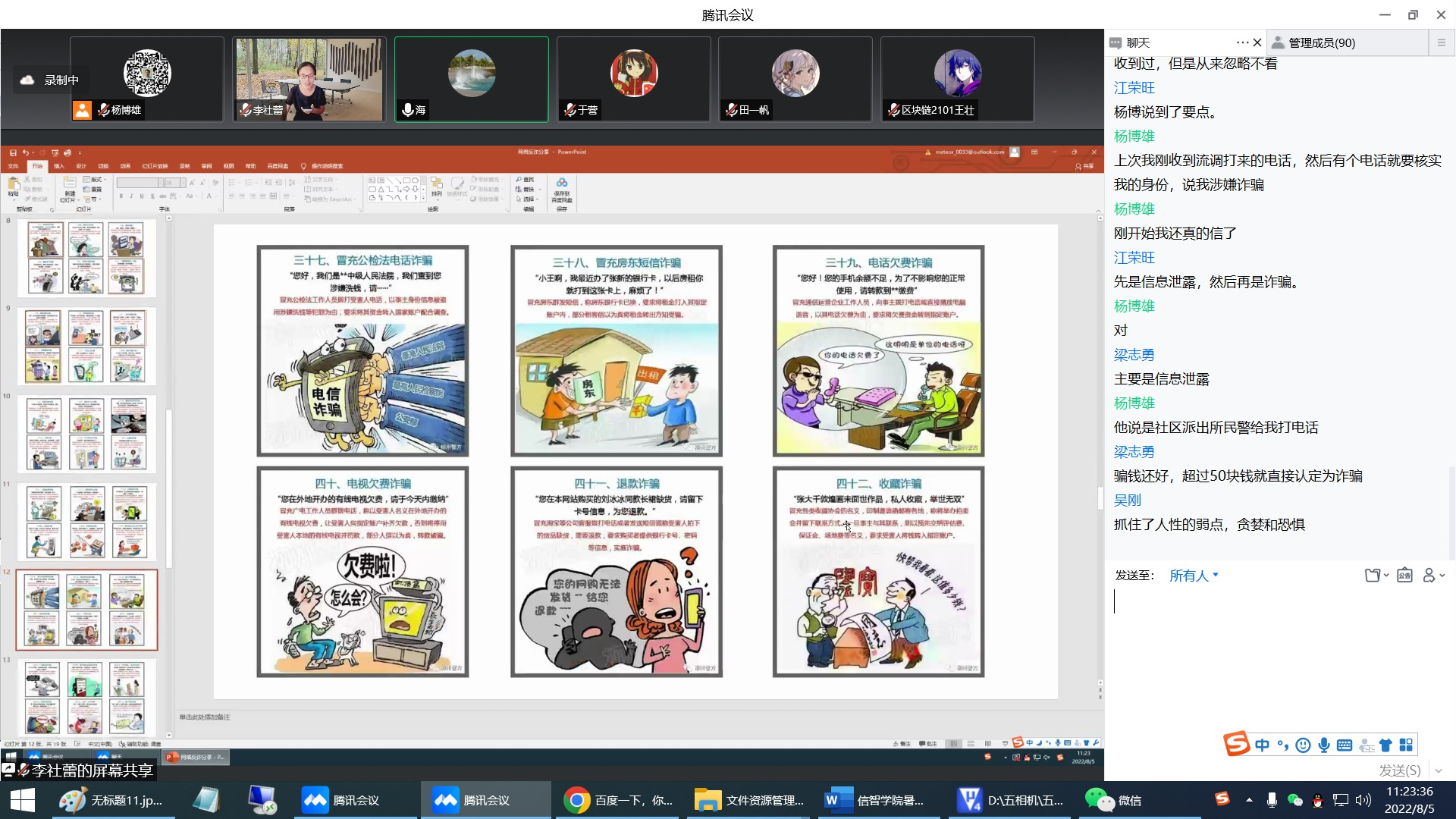Click 李社蕾's video participant tile
Screen dimensions: 1456x819
click(309, 79)
